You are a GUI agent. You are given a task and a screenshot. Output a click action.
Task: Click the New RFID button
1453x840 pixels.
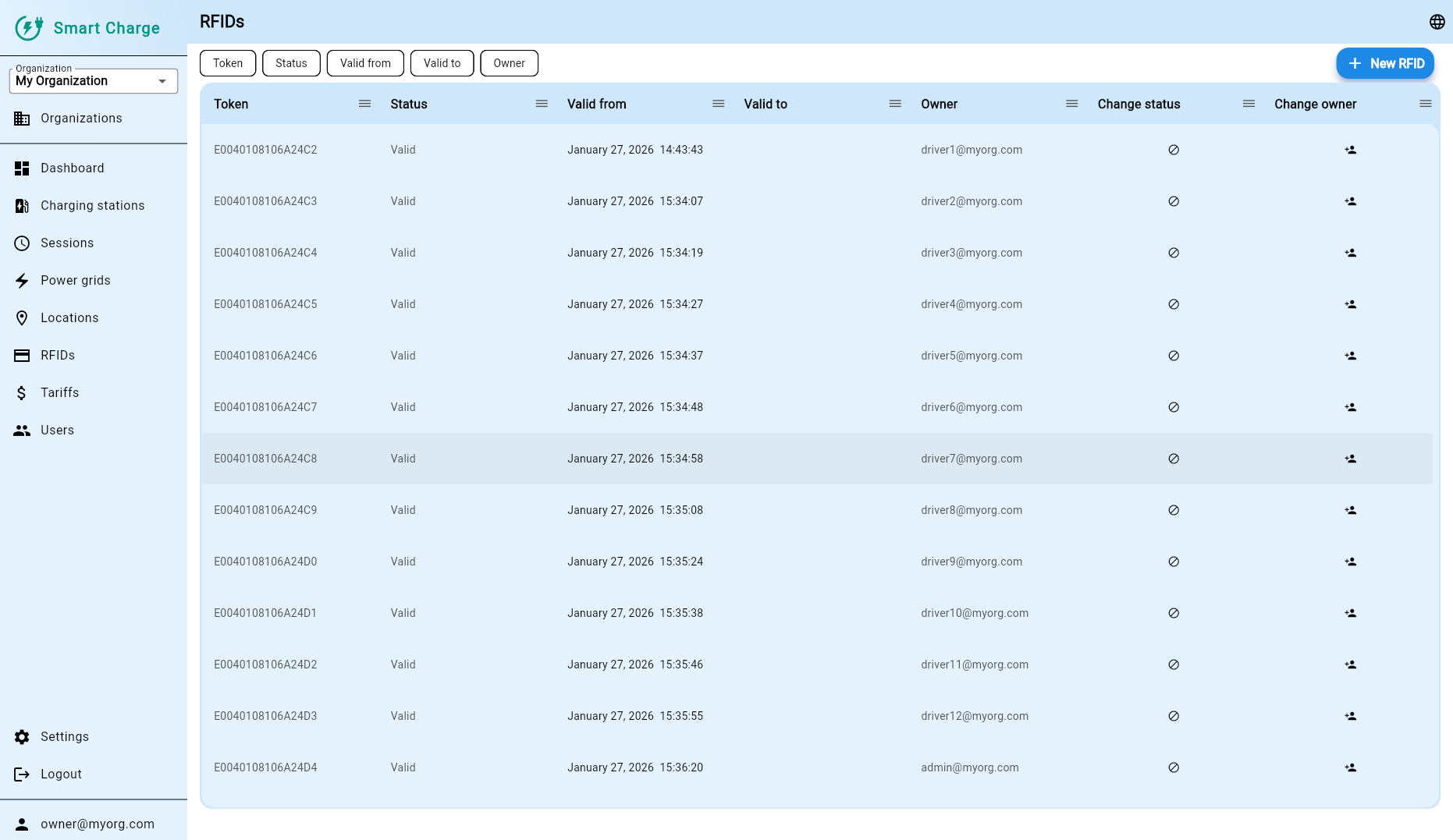1385,63
